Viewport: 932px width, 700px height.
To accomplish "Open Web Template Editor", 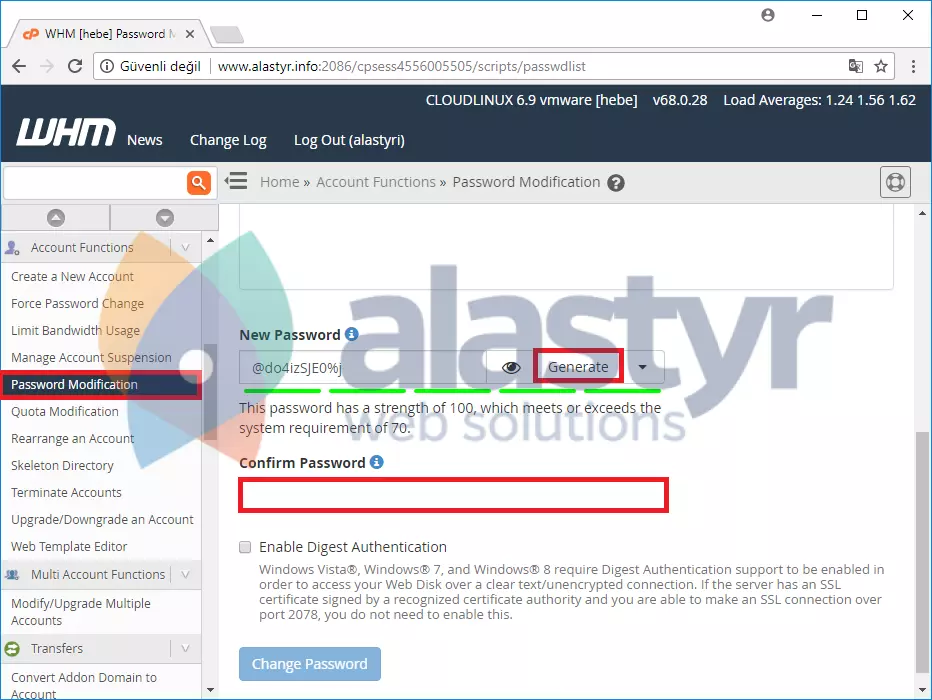I will [69, 547].
